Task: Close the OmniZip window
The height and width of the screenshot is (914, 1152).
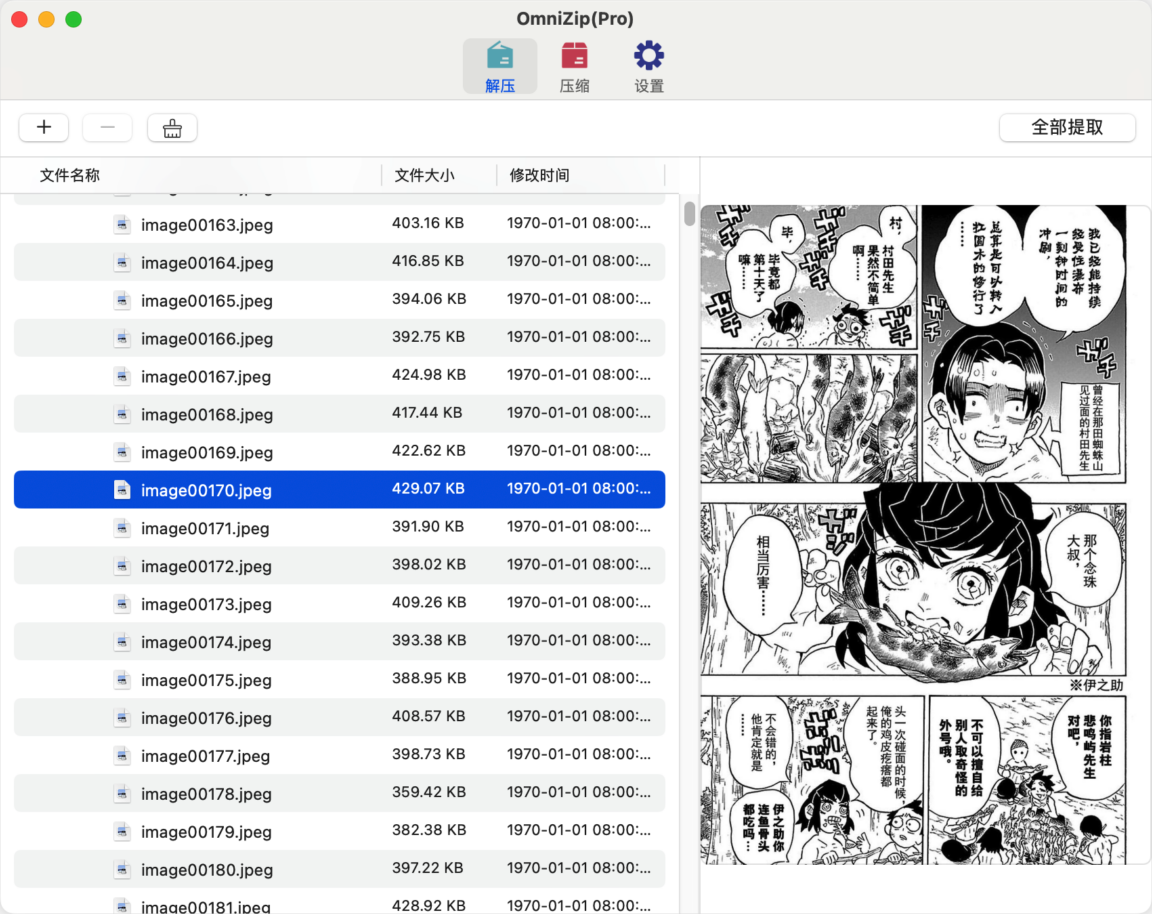Action: coord(20,19)
